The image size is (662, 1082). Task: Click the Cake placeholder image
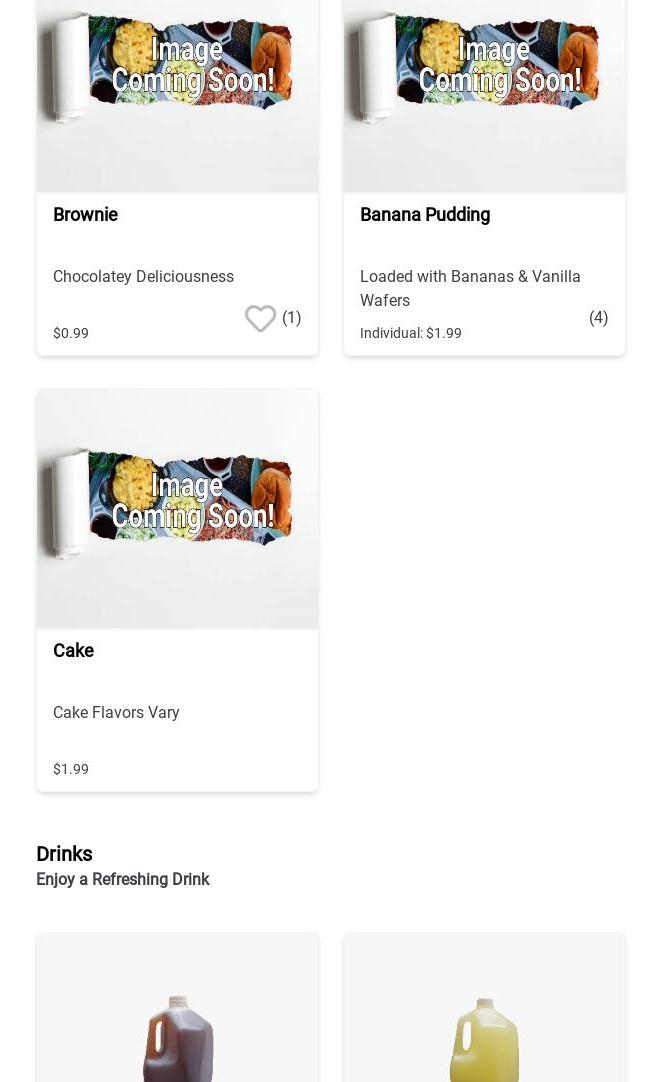(177, 509)
